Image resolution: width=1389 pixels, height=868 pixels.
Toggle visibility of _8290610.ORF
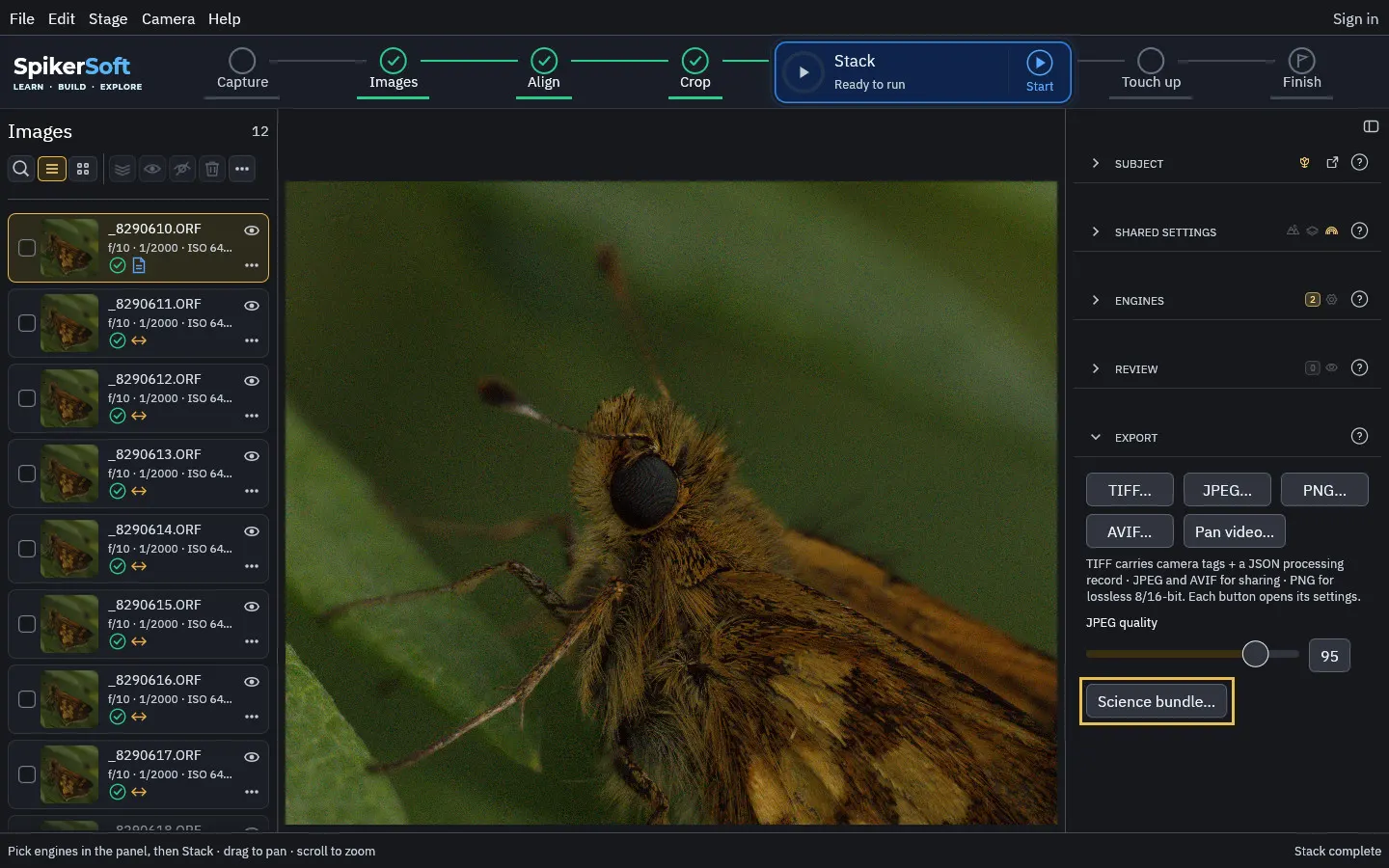coord(252,231)
